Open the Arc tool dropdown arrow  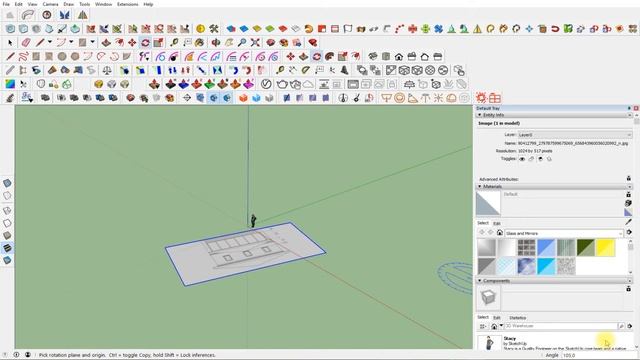[x=71, y=42]
